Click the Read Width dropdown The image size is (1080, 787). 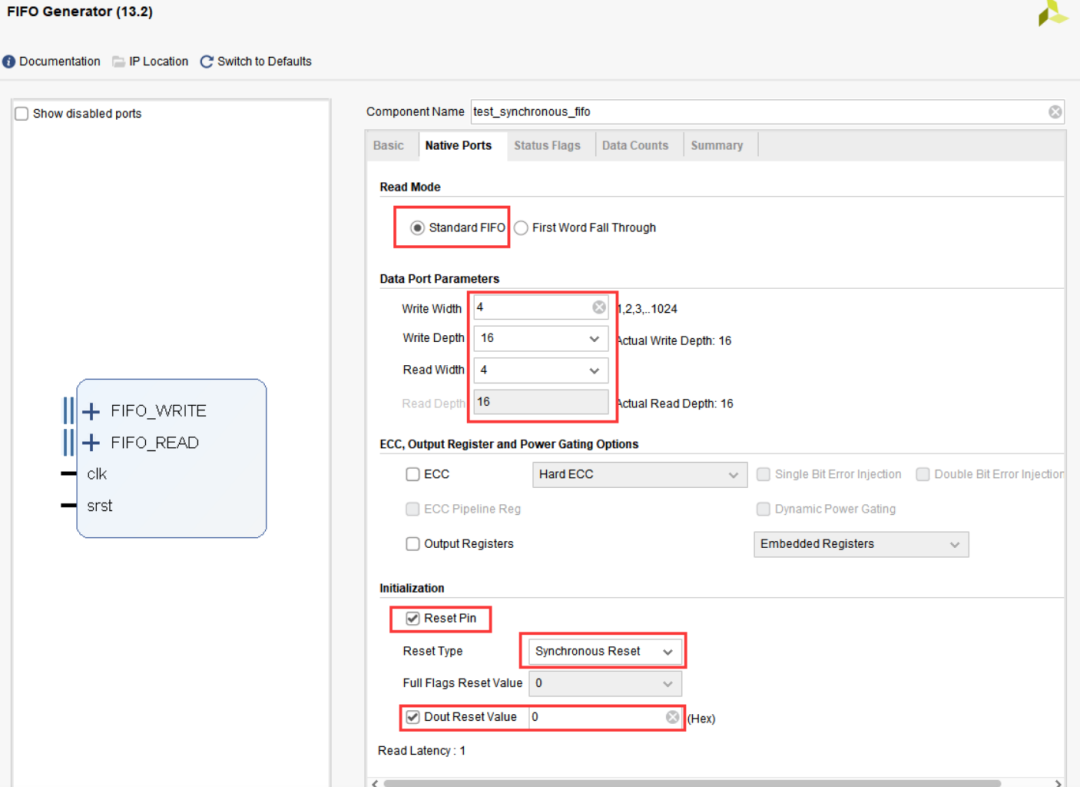pos(596,371)
